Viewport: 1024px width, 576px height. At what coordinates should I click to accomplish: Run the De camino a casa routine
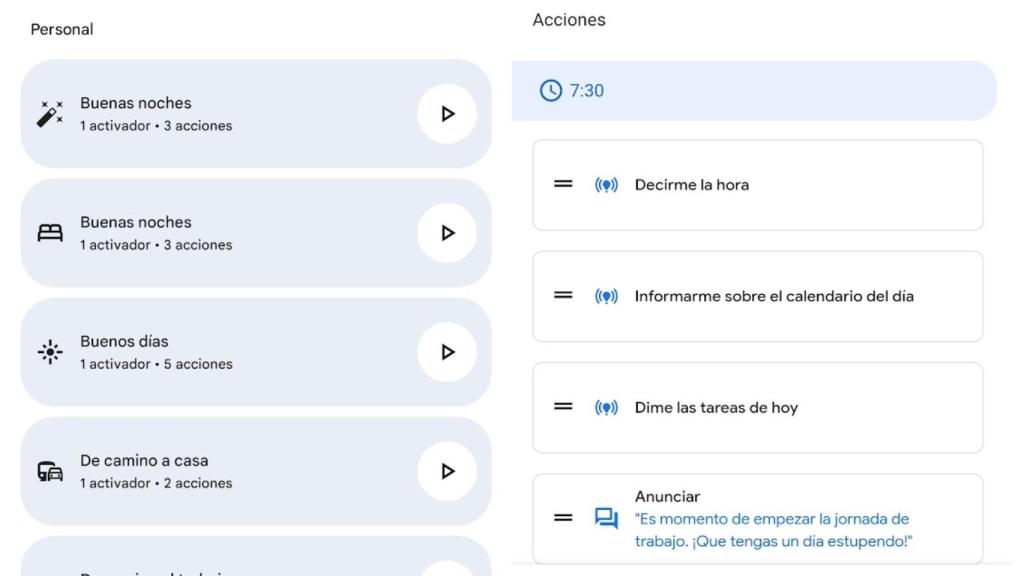pyautogui.click(x=447, y=471)
